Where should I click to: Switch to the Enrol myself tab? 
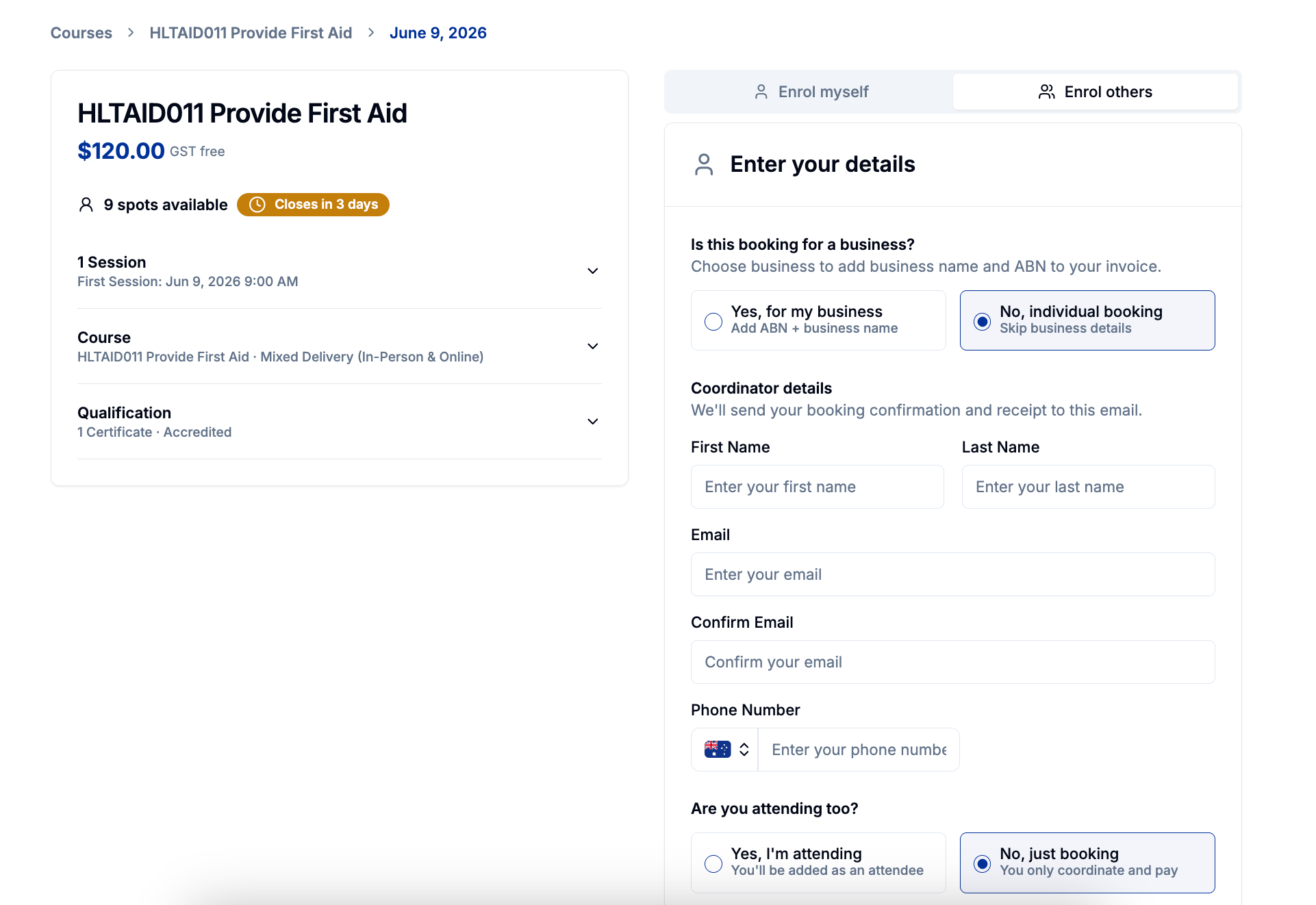(811, 92)
